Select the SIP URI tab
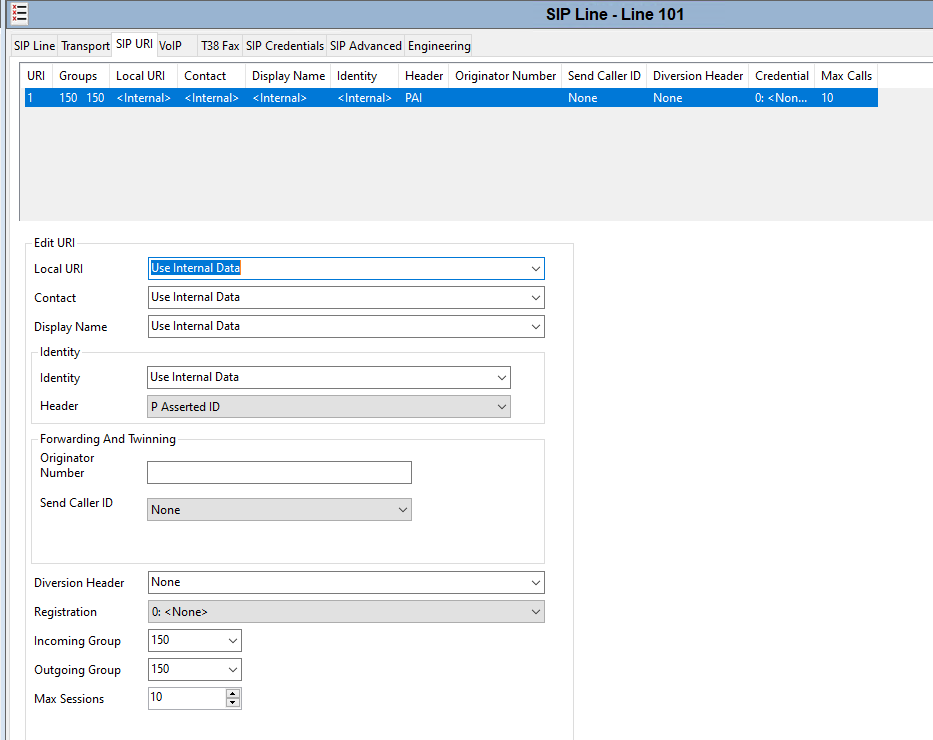Screen dimensions: 933x740 coord(134,44)
